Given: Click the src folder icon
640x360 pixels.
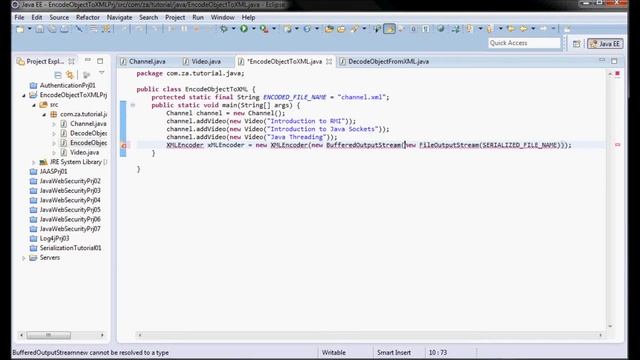Looking at the screenshot, I should click(x=43, y=105).
